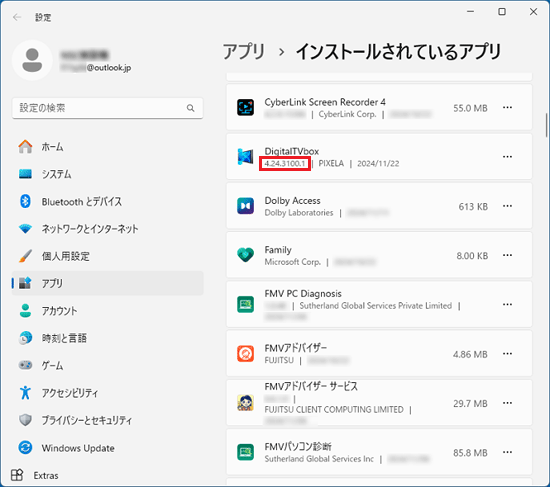Maximize the Settings window
This screenshot has width=550, height=487.
502,12
